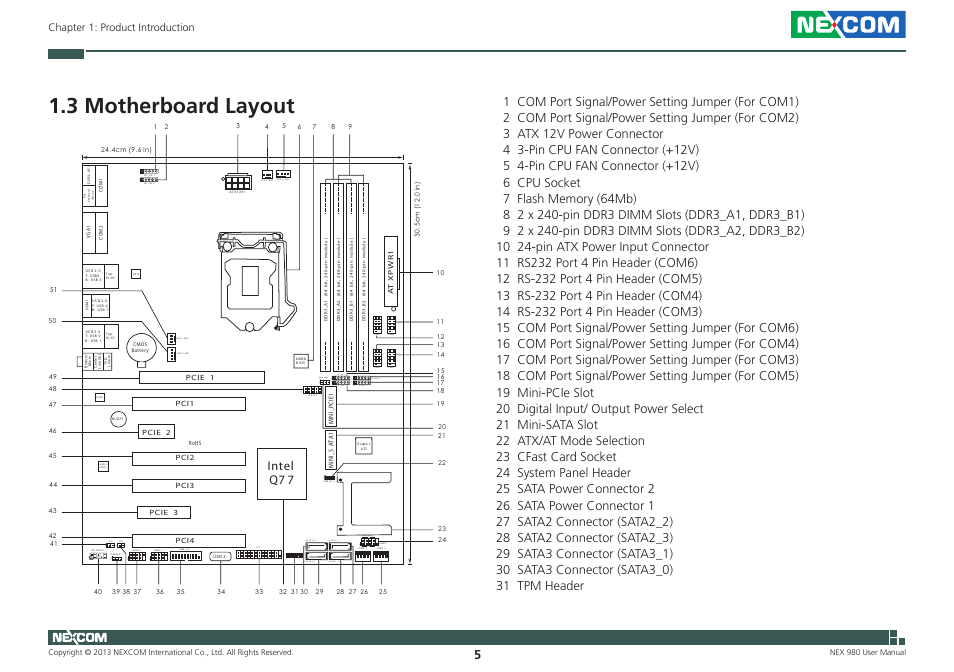This screenshot has width=954, height=672.
Task: Select DIMM Slots entry (DDR3_A1, DDR3_B1)
Action: 661,215
